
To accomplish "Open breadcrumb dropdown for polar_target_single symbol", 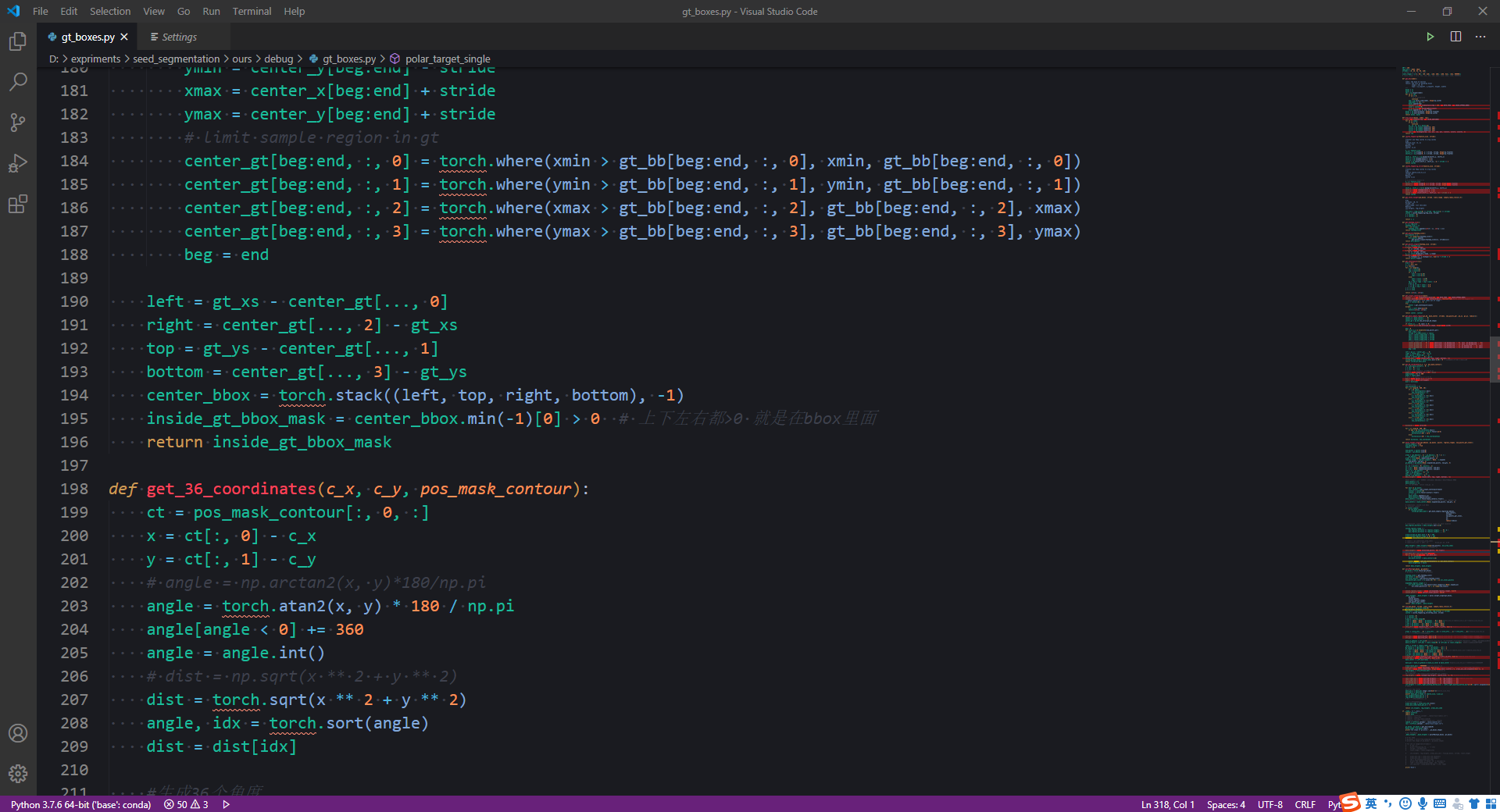I will pos(445,59).
